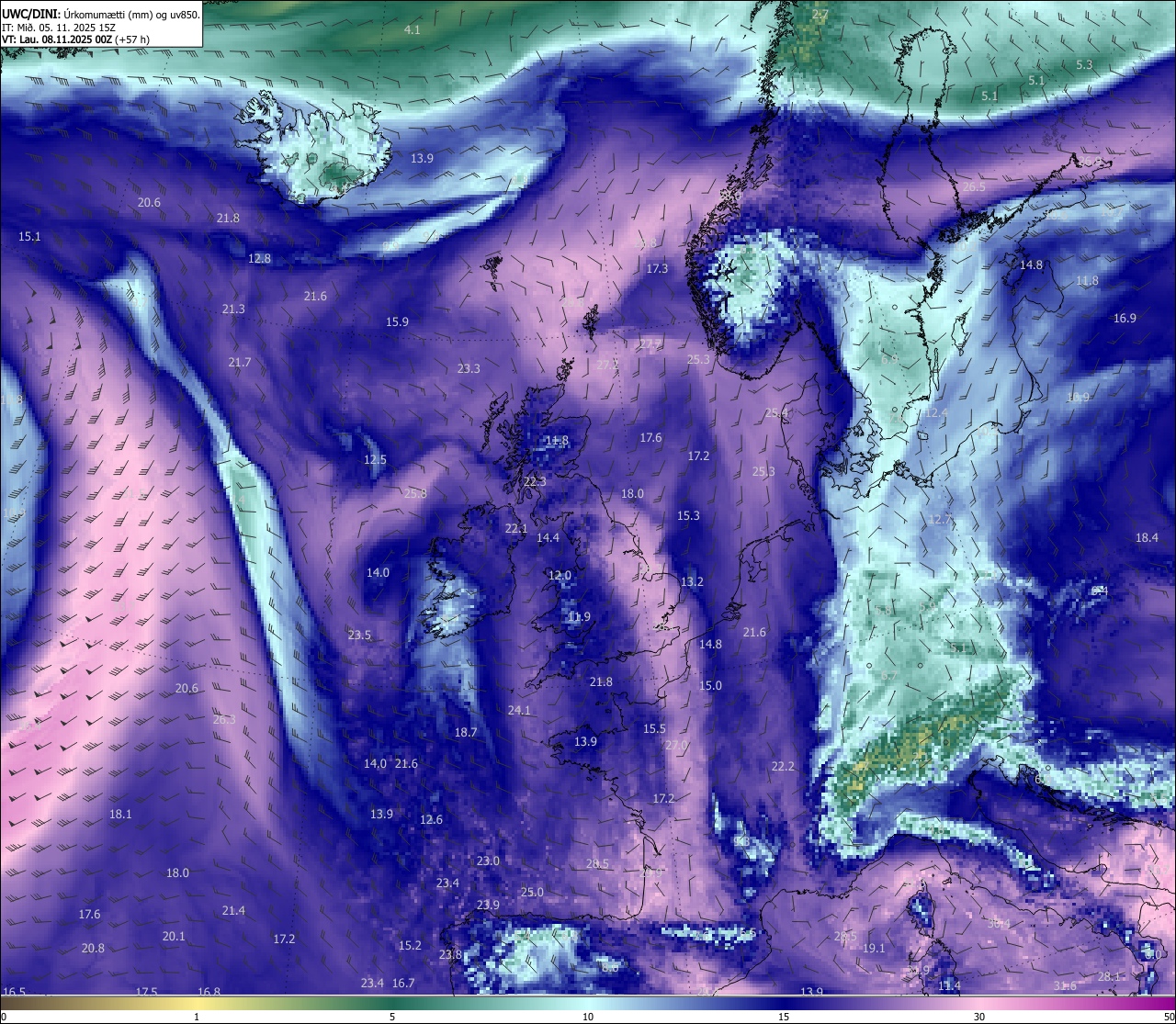Click the 15.0 value label
This screenshot has height=1024, width=1176.
tap(710, 686)
